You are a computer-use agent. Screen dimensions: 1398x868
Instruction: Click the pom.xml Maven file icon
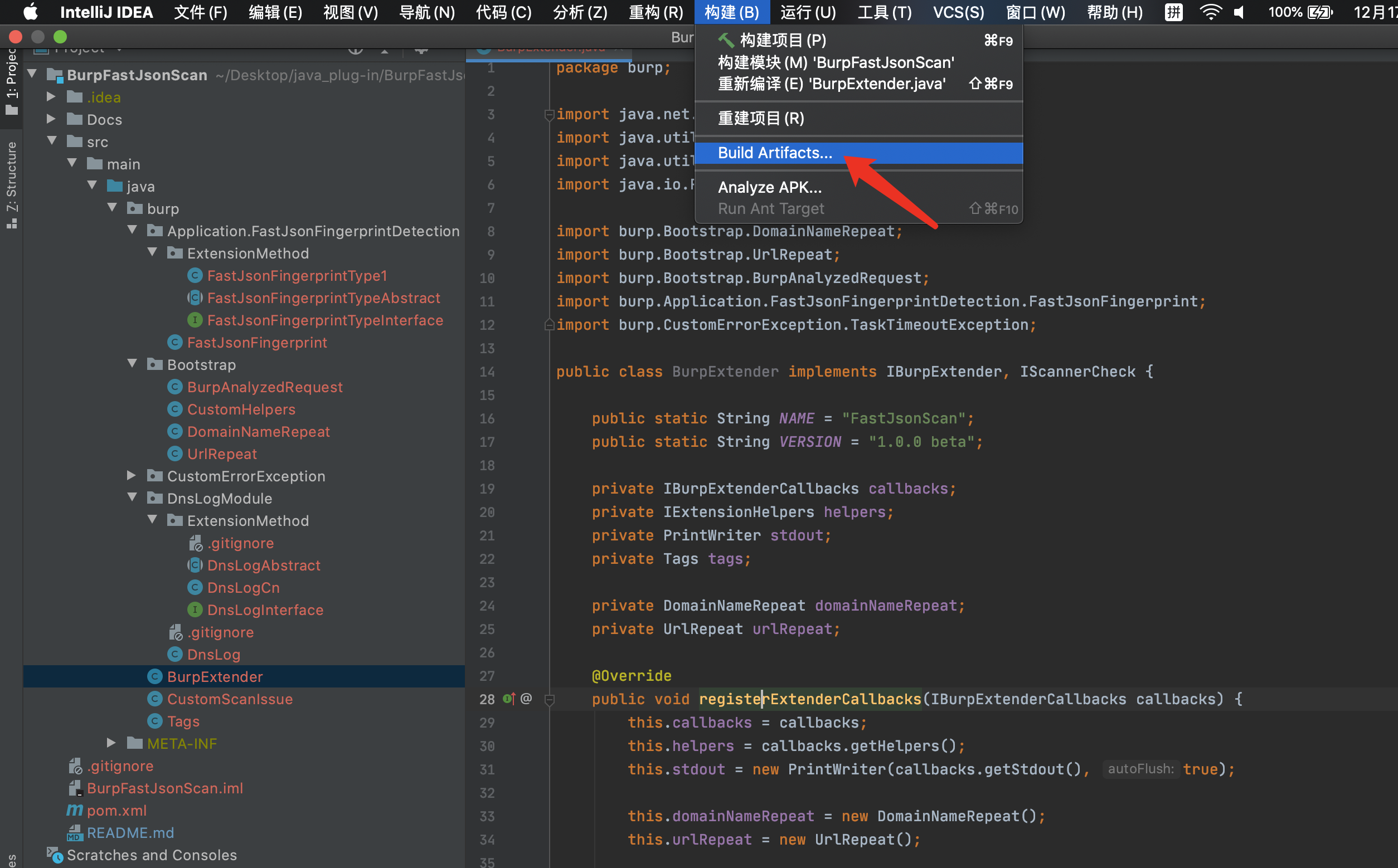[x=75, y=810]
